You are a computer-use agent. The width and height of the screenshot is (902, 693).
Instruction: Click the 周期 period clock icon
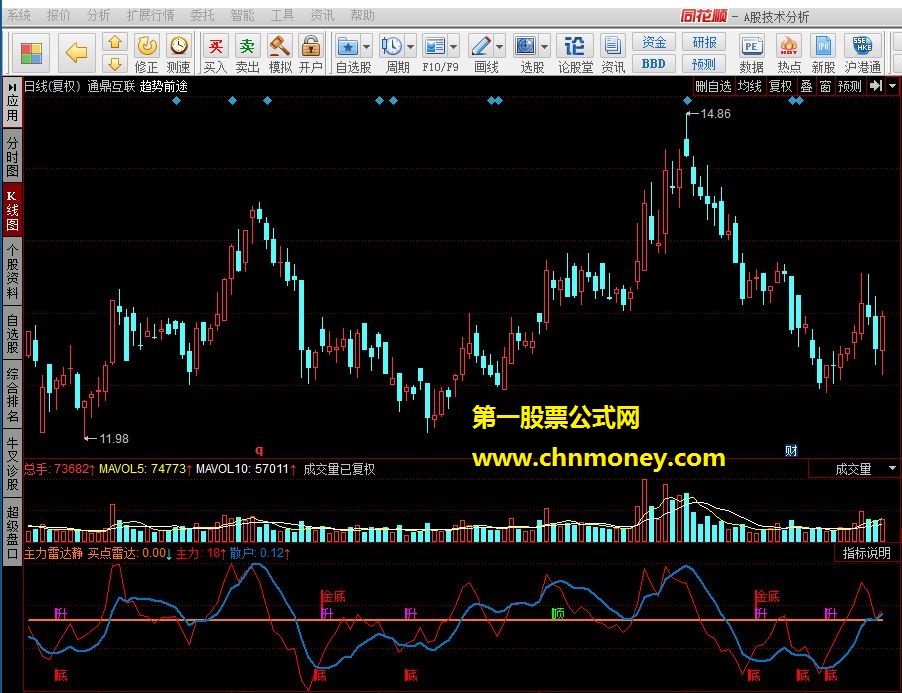(x=392, y=46)
